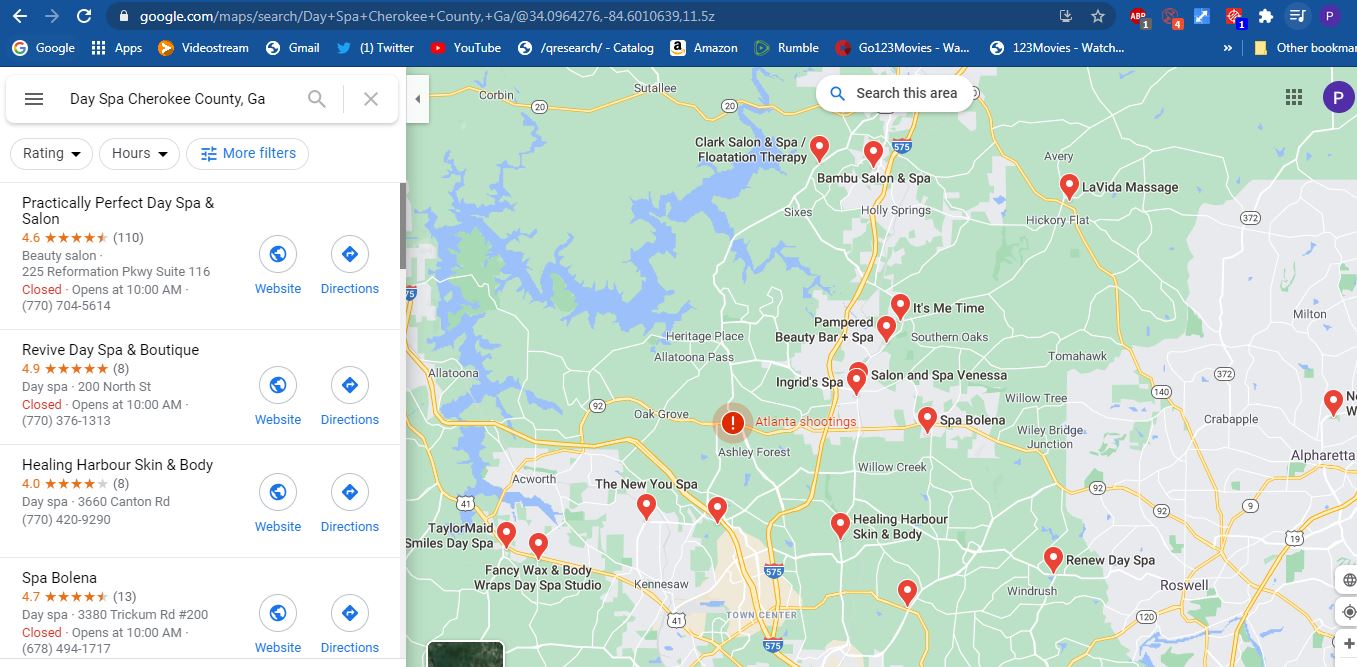Image resolution: width=1357 pixels, height=667 pixels.
Task: Open the Chrome profile avatar in toolbar
Action: tap(1329, 16)
